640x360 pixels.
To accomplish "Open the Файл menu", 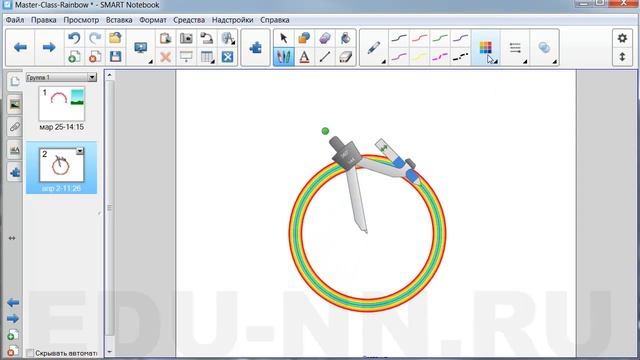I will [15, 20].
